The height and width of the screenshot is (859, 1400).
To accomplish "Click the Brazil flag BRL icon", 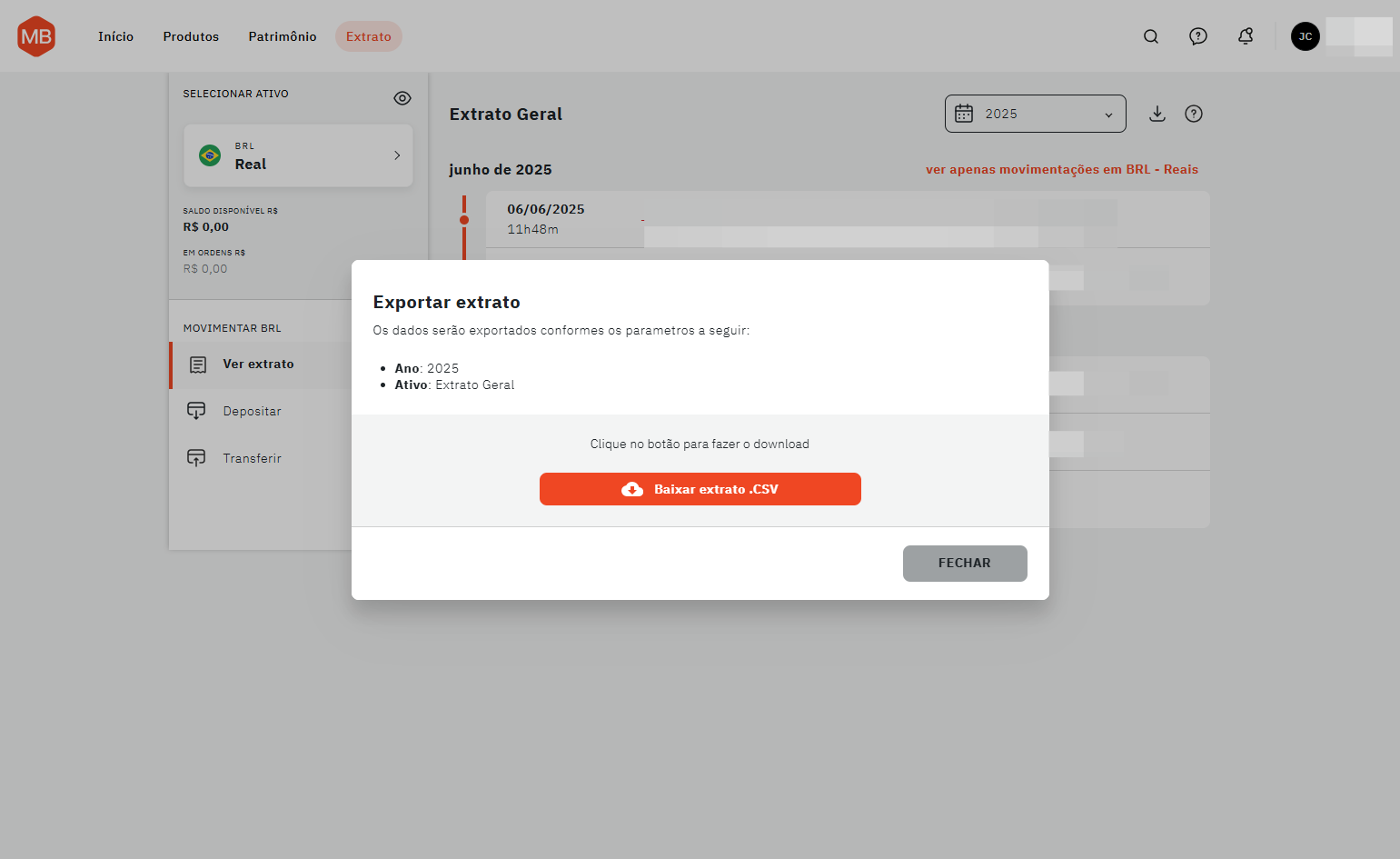I will tap(210, 155).
